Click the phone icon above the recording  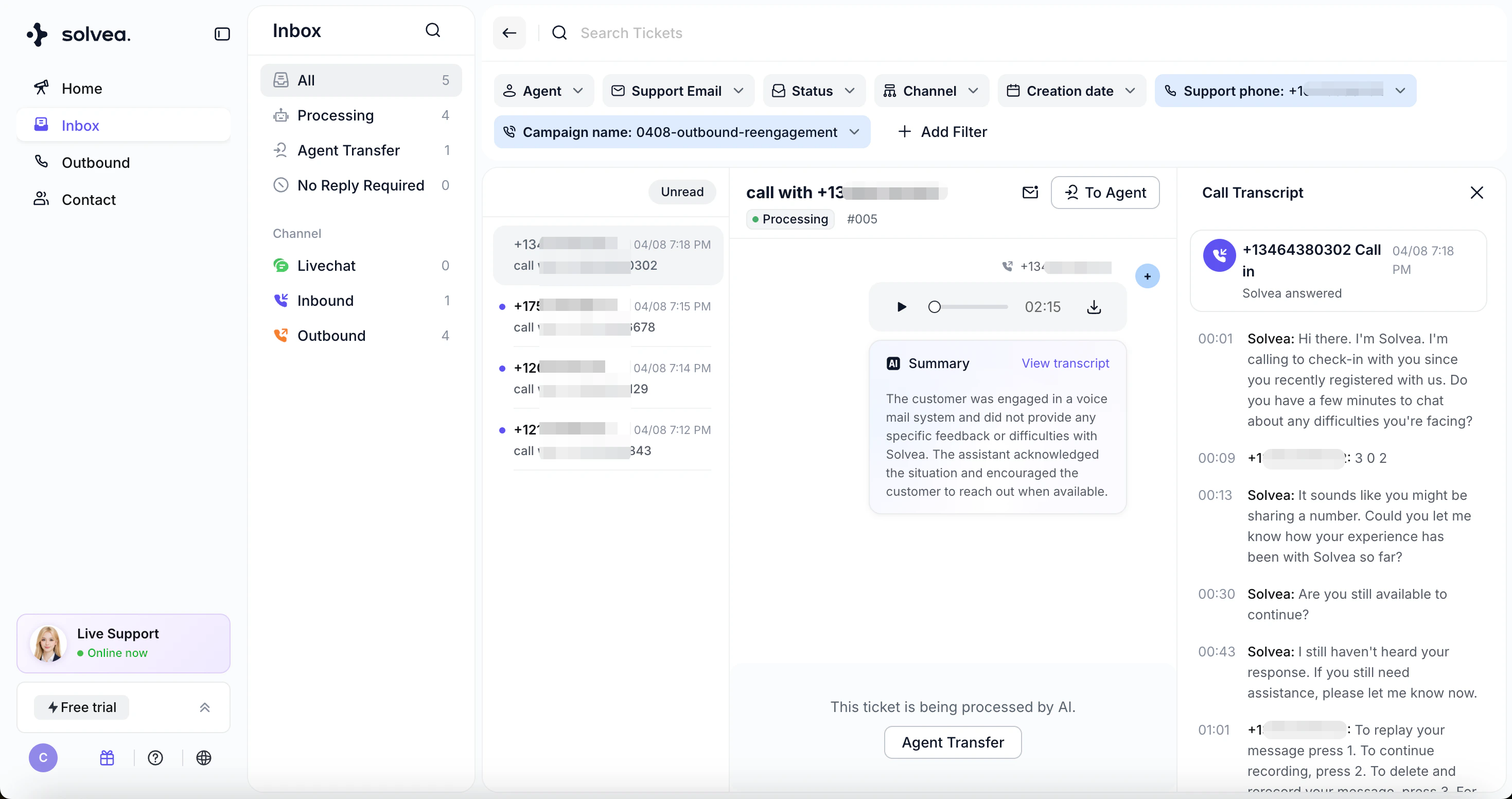(1007, 267)
